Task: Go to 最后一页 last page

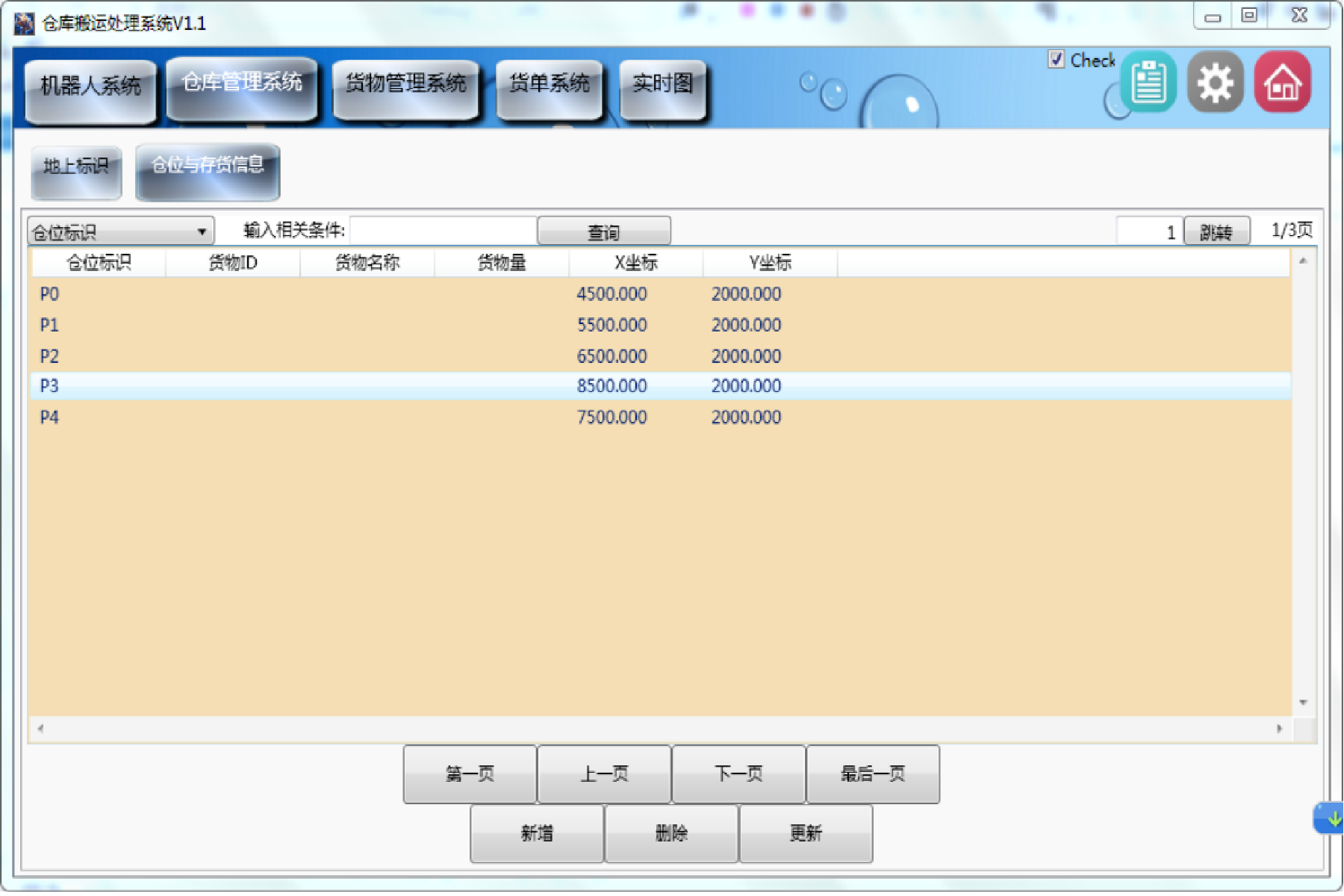Action: click(873, 774)
